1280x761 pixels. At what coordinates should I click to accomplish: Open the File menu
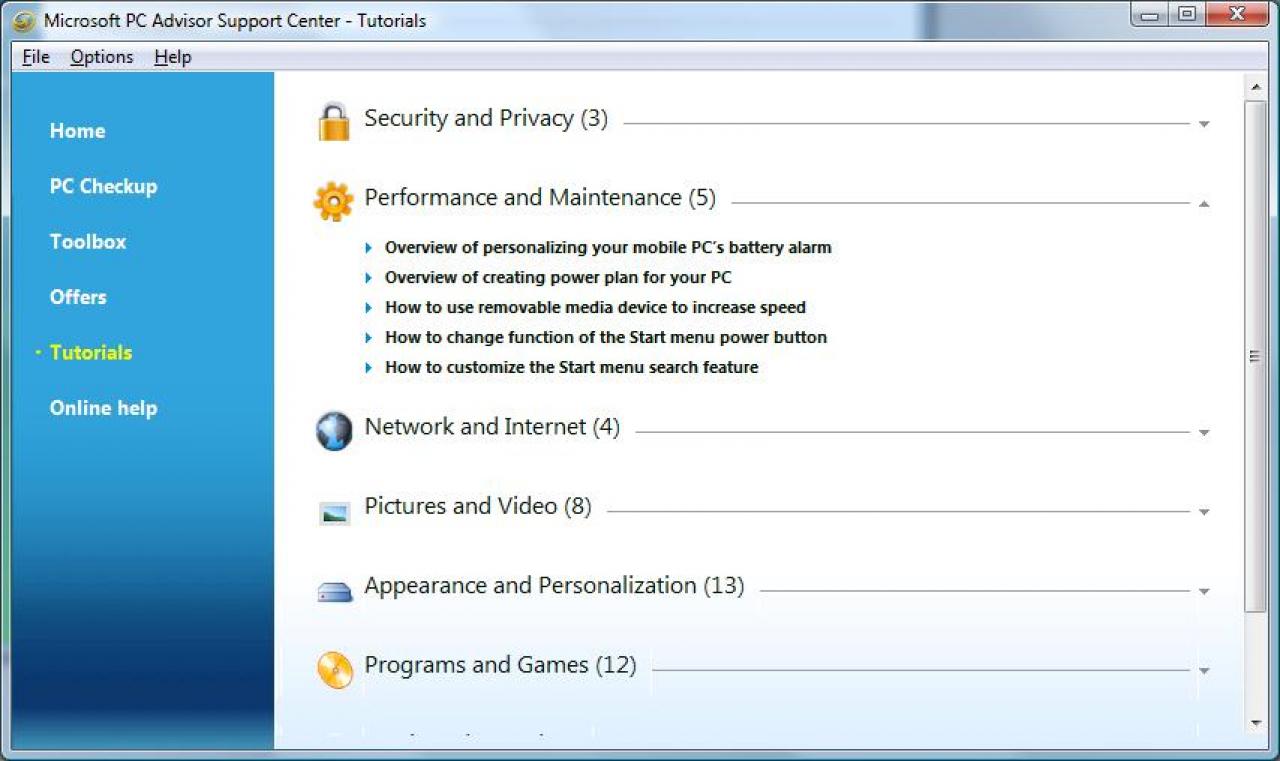pyautogui.click(x=36, y=57)
